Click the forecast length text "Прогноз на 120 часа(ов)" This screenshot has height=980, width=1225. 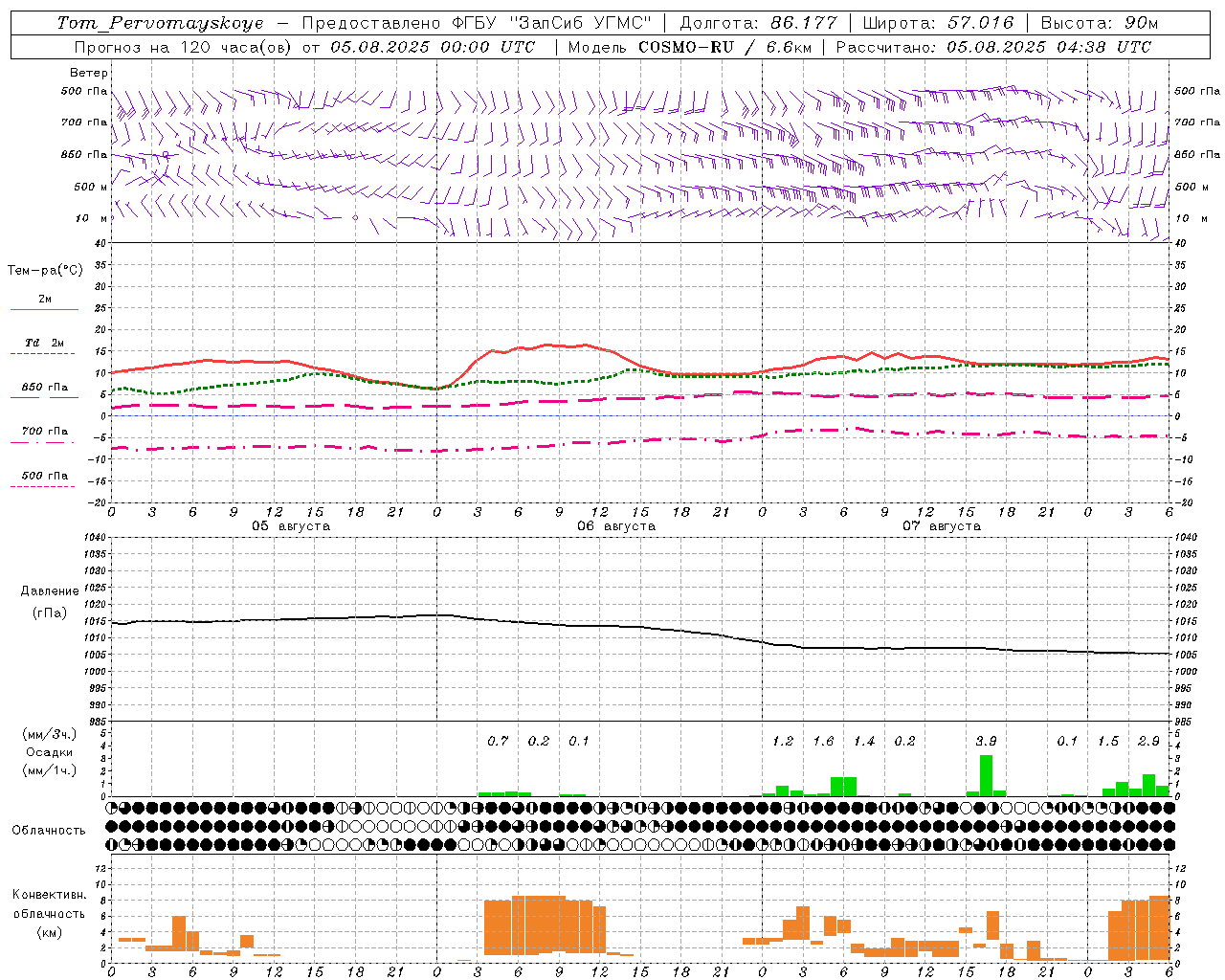(183, 47)
